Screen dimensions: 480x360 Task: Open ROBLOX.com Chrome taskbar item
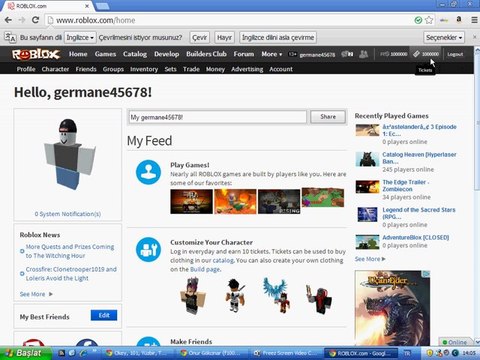[x=361, y=353]
